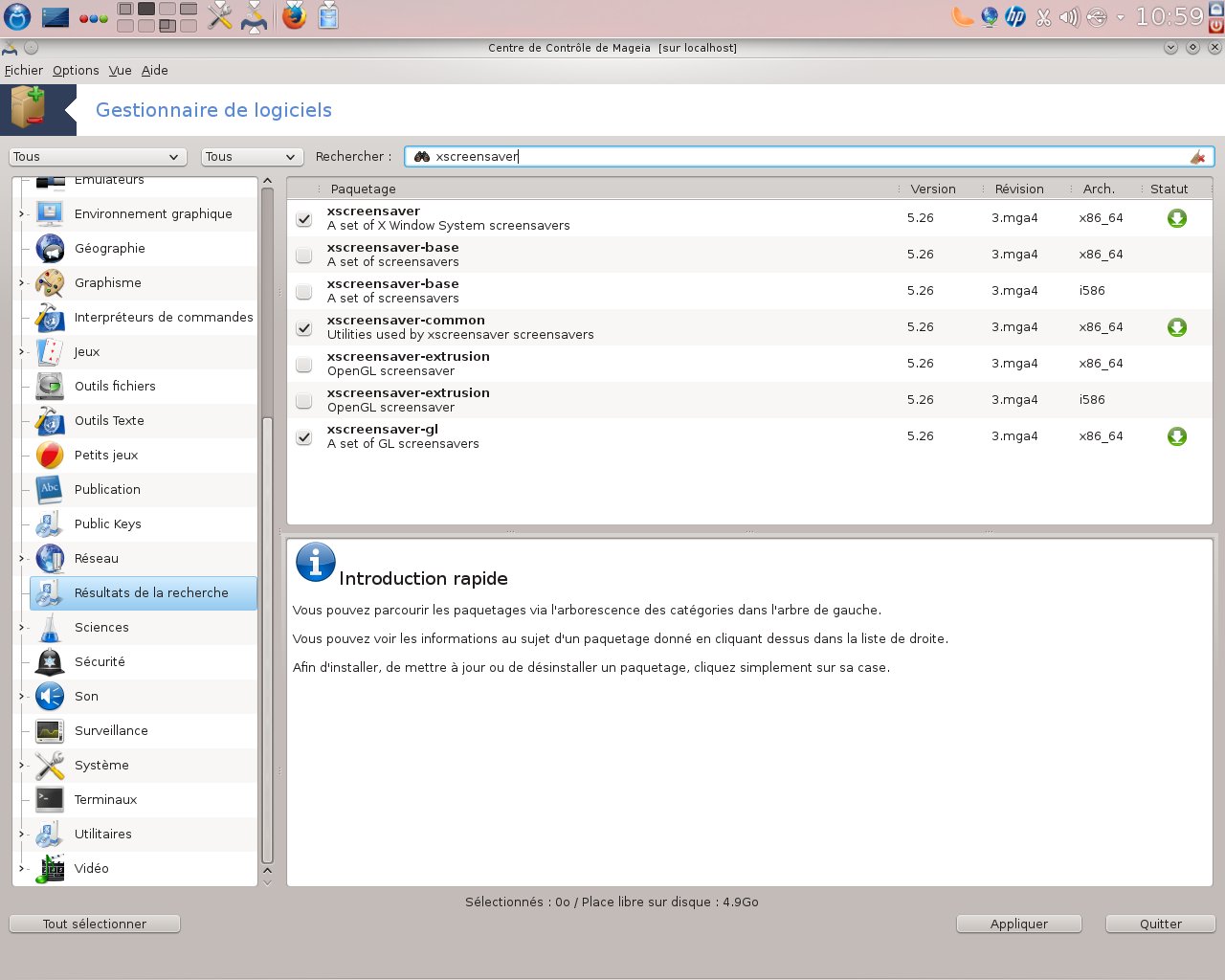Click the Sécurité police-helmet icon
Image resolution: width=1225 pixels, height=980 pixels.
click(x=50, y=662)
